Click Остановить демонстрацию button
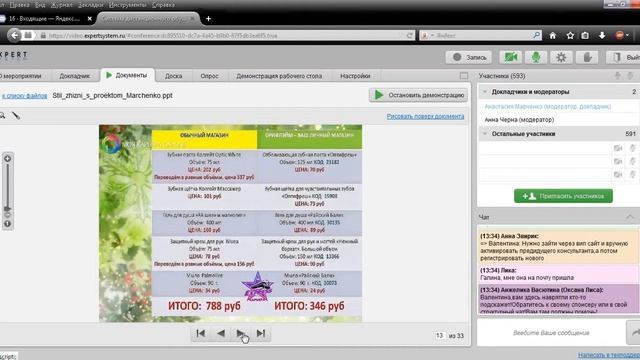The image size is (640, 360). (418, 95)
